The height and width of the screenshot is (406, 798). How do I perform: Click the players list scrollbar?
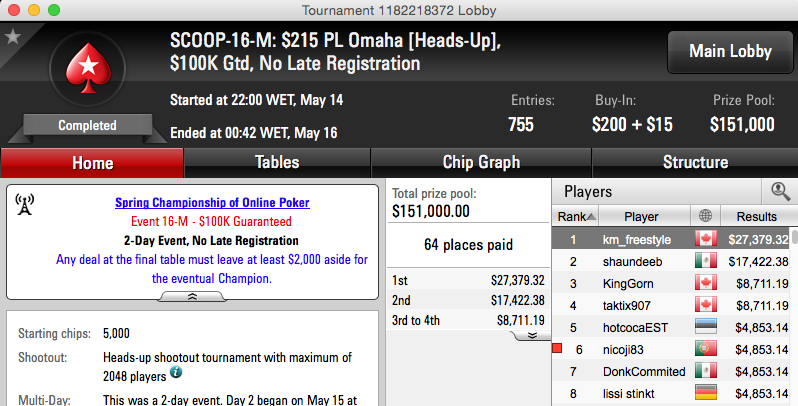(794, 315)
